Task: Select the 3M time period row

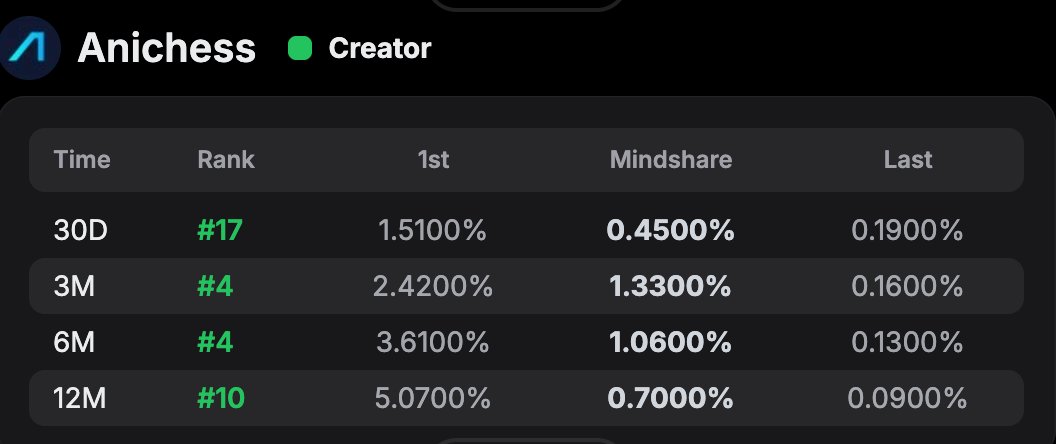Action: click(x=75, y=287)
